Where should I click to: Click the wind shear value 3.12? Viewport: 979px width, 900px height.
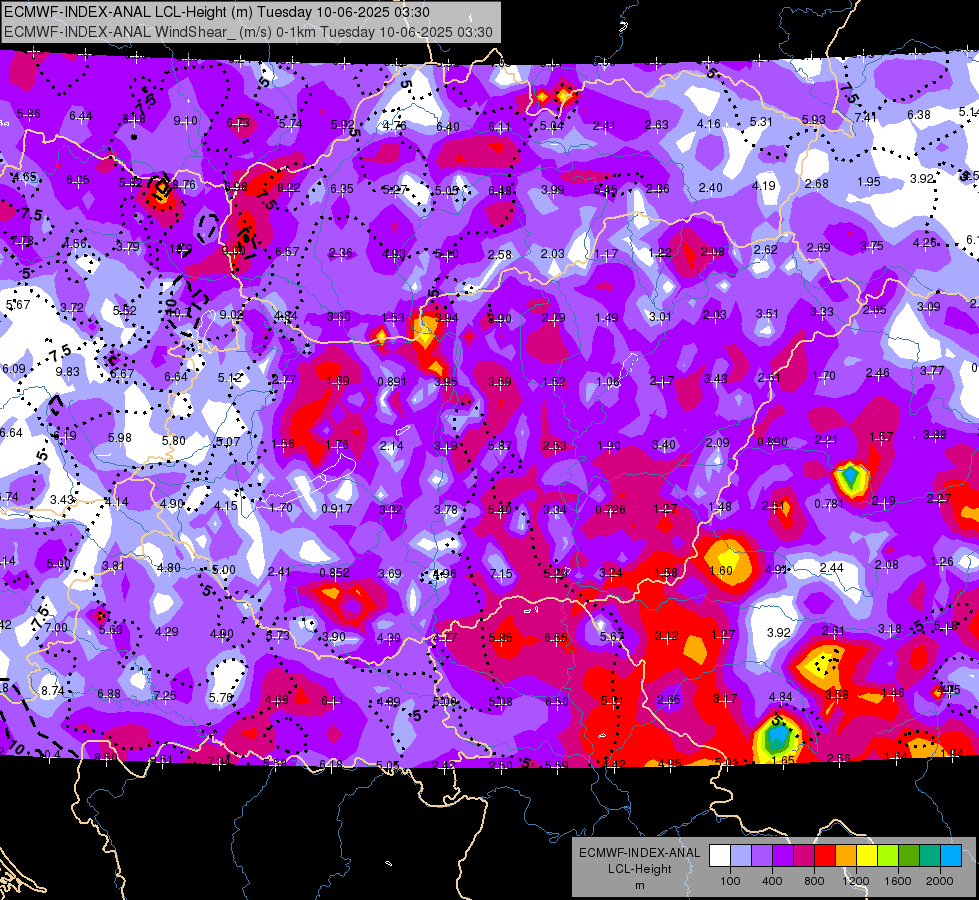click(667, 636)
